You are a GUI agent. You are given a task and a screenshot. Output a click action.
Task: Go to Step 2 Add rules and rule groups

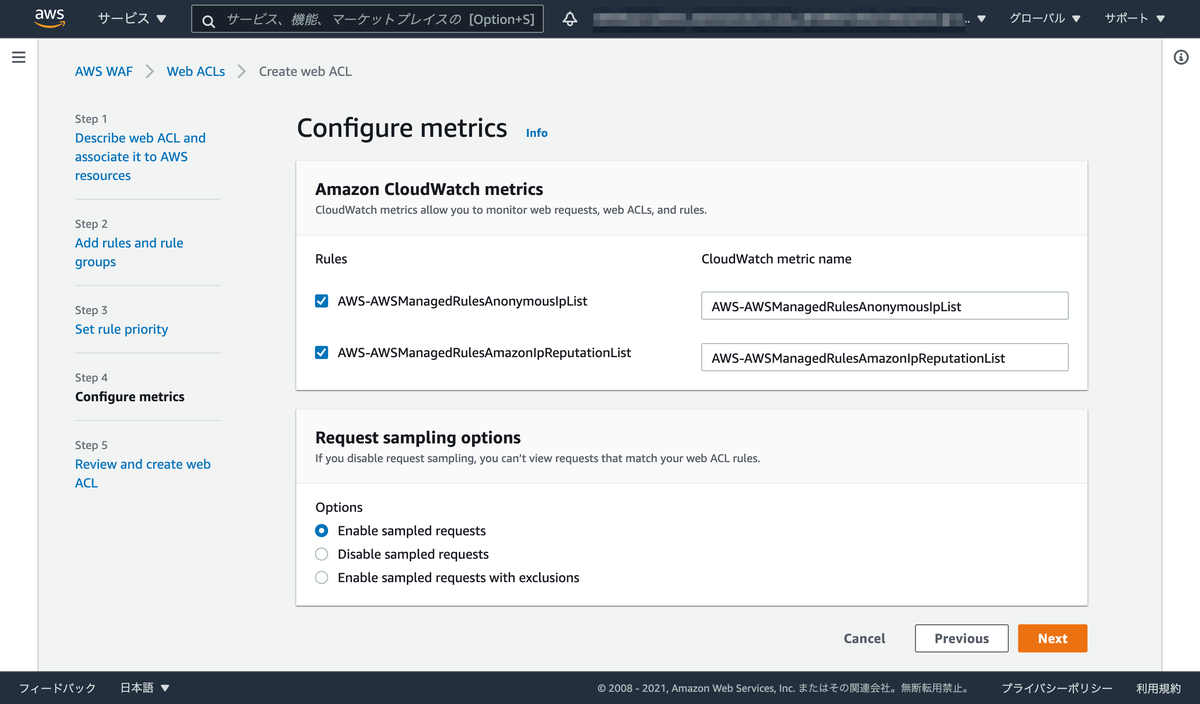(129, 252)
